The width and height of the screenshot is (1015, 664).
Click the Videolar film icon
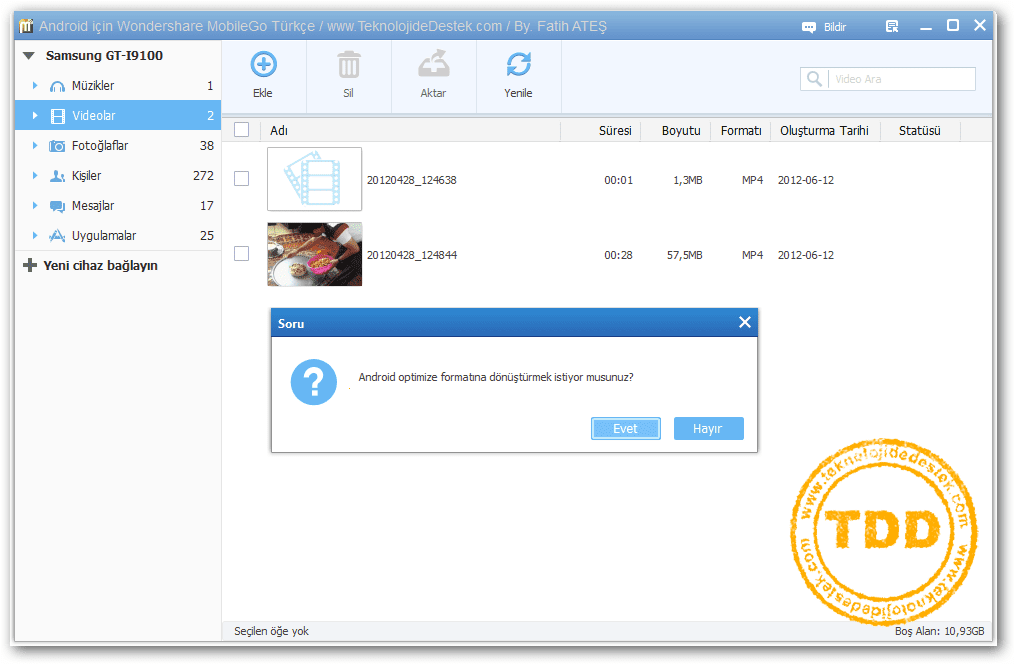tap(58, 116)
